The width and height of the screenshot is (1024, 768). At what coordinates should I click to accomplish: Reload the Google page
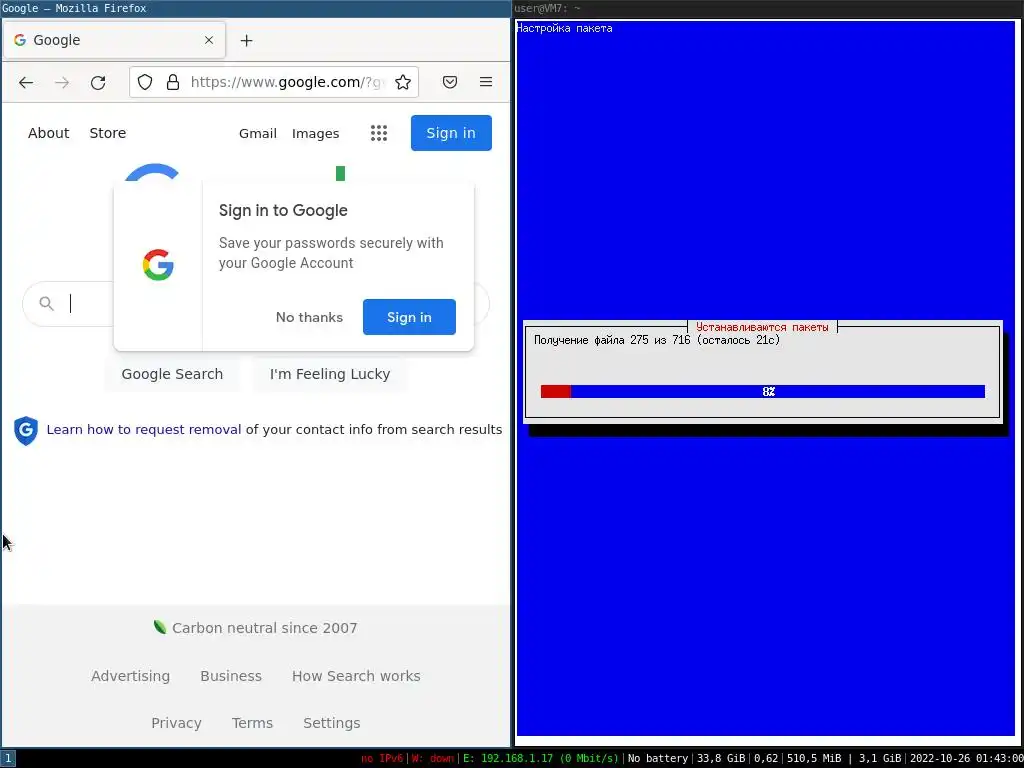[98, 82]
